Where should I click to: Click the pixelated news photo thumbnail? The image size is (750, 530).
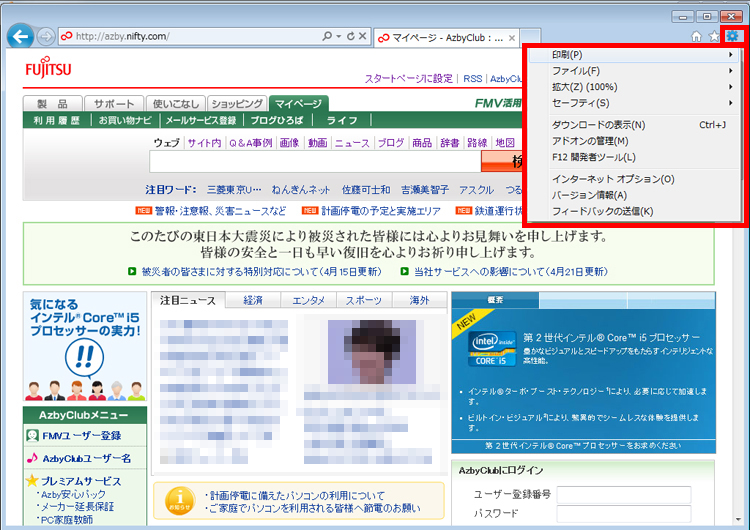pos(372,352)
